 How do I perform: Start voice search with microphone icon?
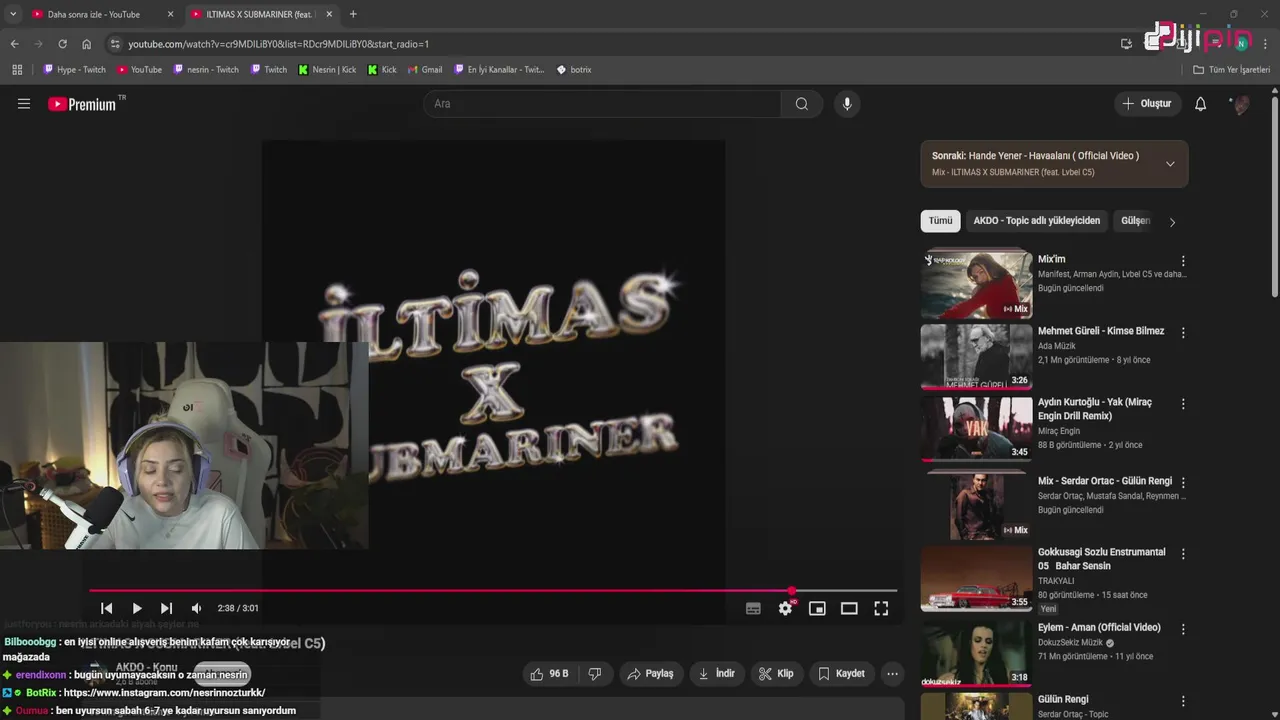pyautogui.click(x=847, y=104)
